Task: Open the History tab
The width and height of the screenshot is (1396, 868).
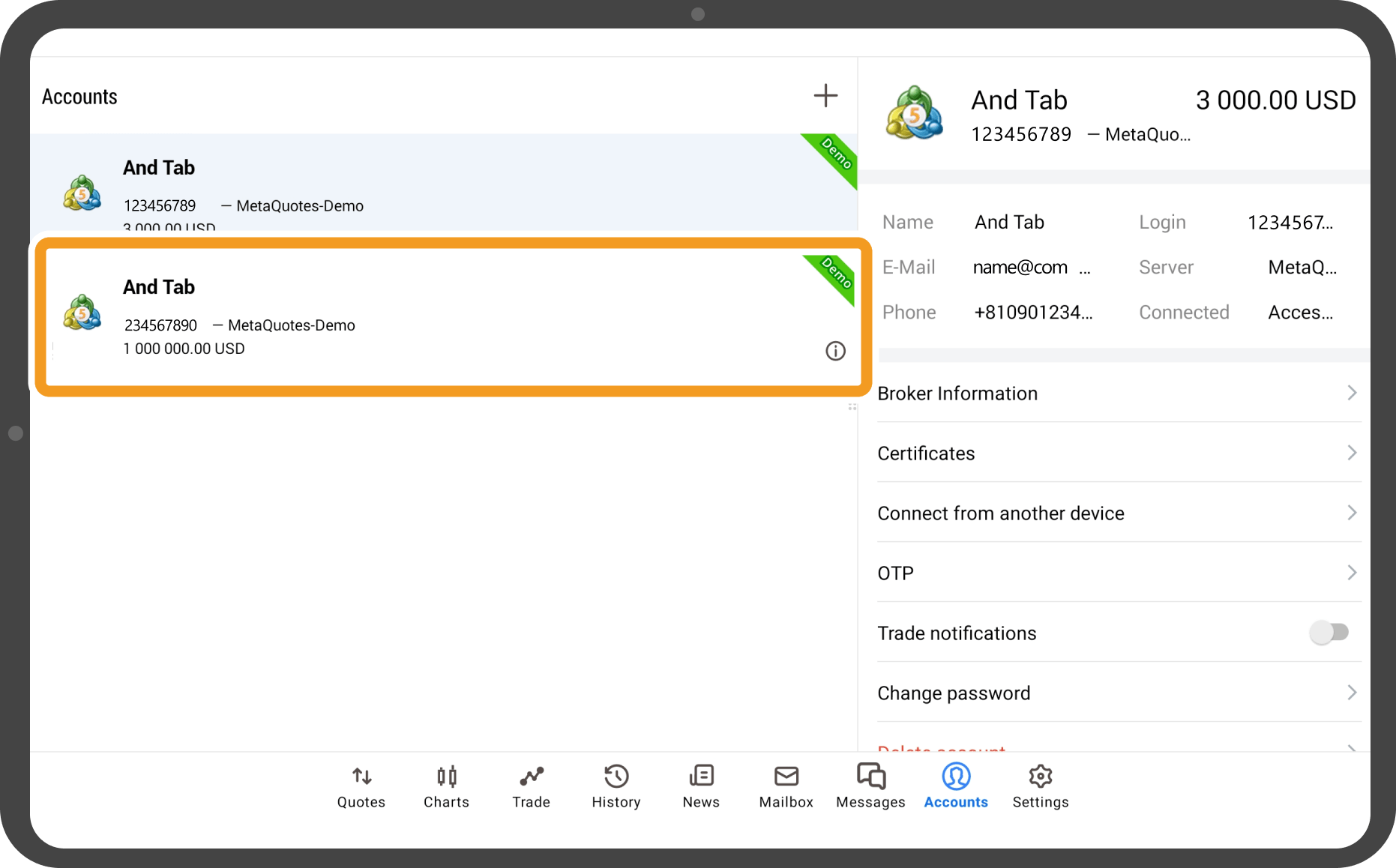Action: point(616,786)
